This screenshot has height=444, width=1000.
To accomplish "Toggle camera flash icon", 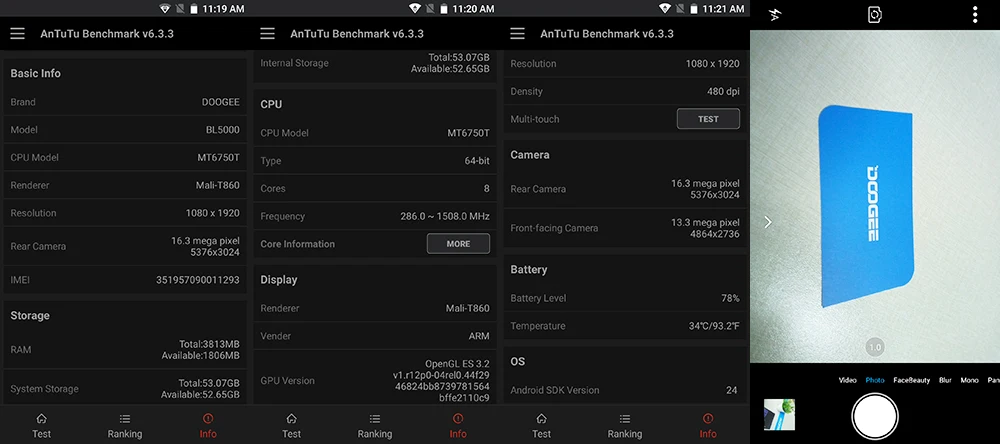I will (775, 15).
